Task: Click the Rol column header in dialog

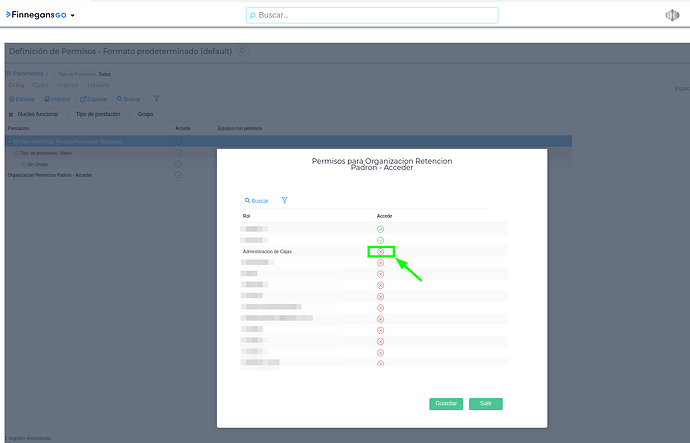Action: point(246,216)
